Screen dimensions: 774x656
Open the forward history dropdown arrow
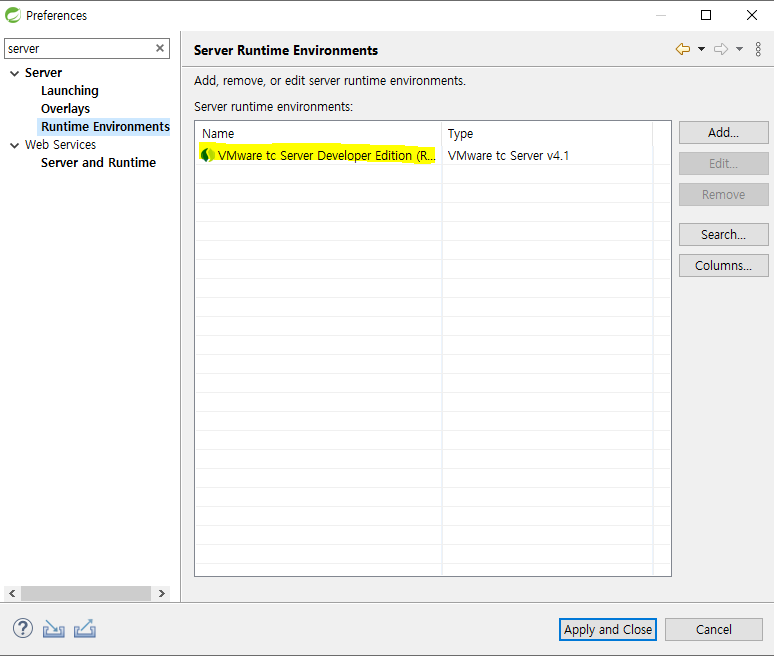click(739, 49)
